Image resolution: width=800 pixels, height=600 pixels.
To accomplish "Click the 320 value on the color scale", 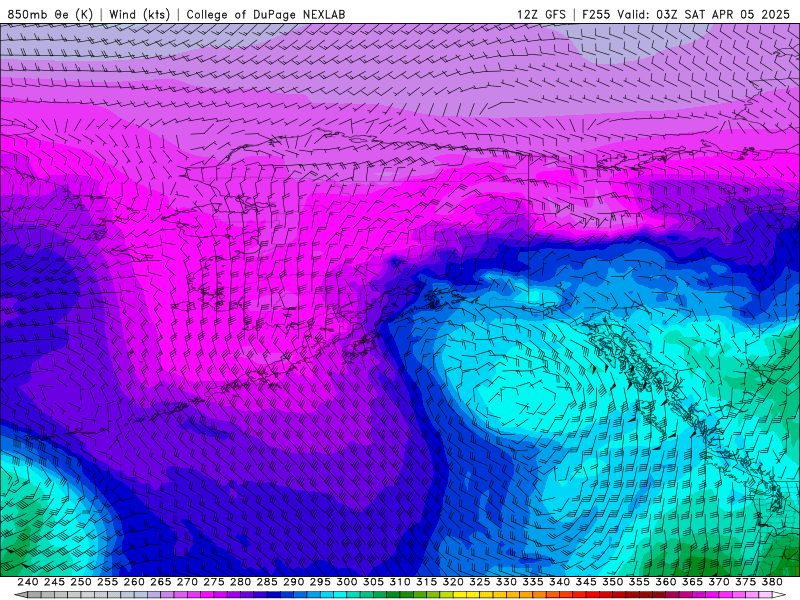I will [453, 582].
